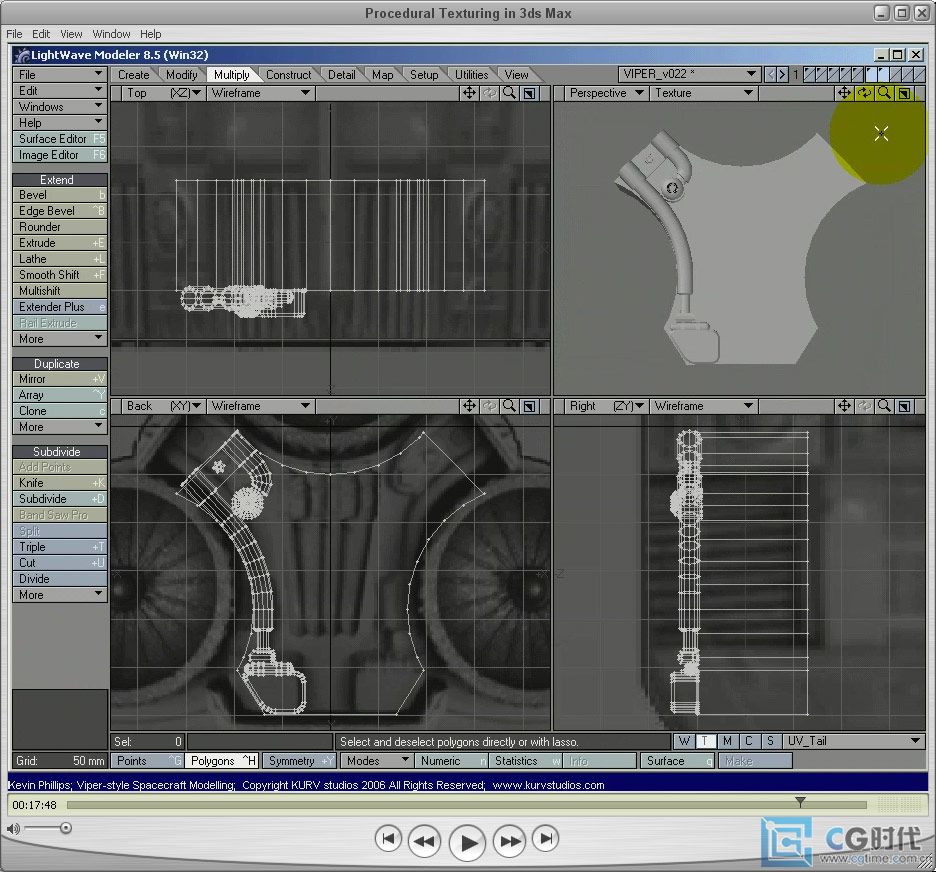Open the Right viewport's Wireframe display dropdown

tap(704, 406)
